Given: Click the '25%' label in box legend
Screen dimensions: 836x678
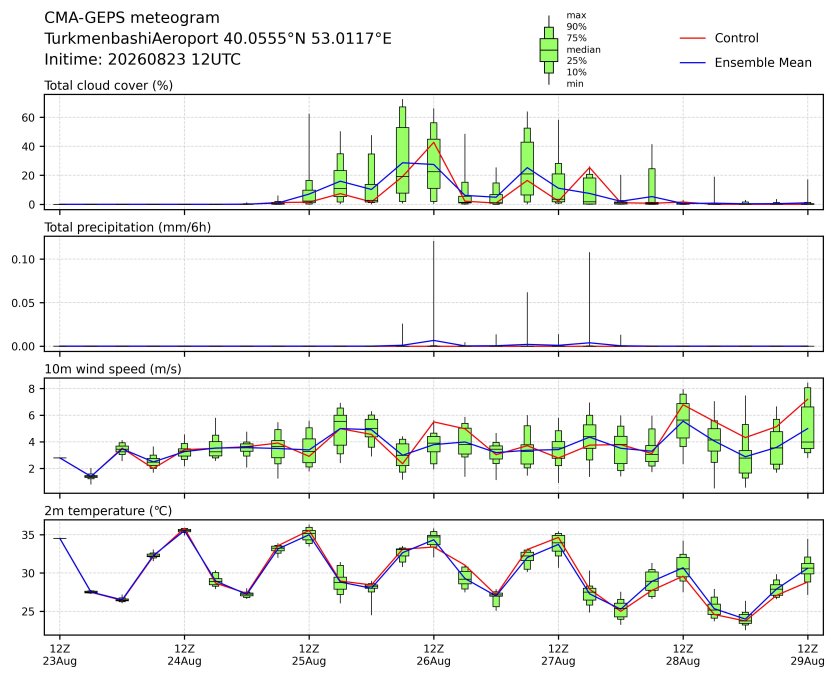Looking at the screenshot, I should (576, 61).
